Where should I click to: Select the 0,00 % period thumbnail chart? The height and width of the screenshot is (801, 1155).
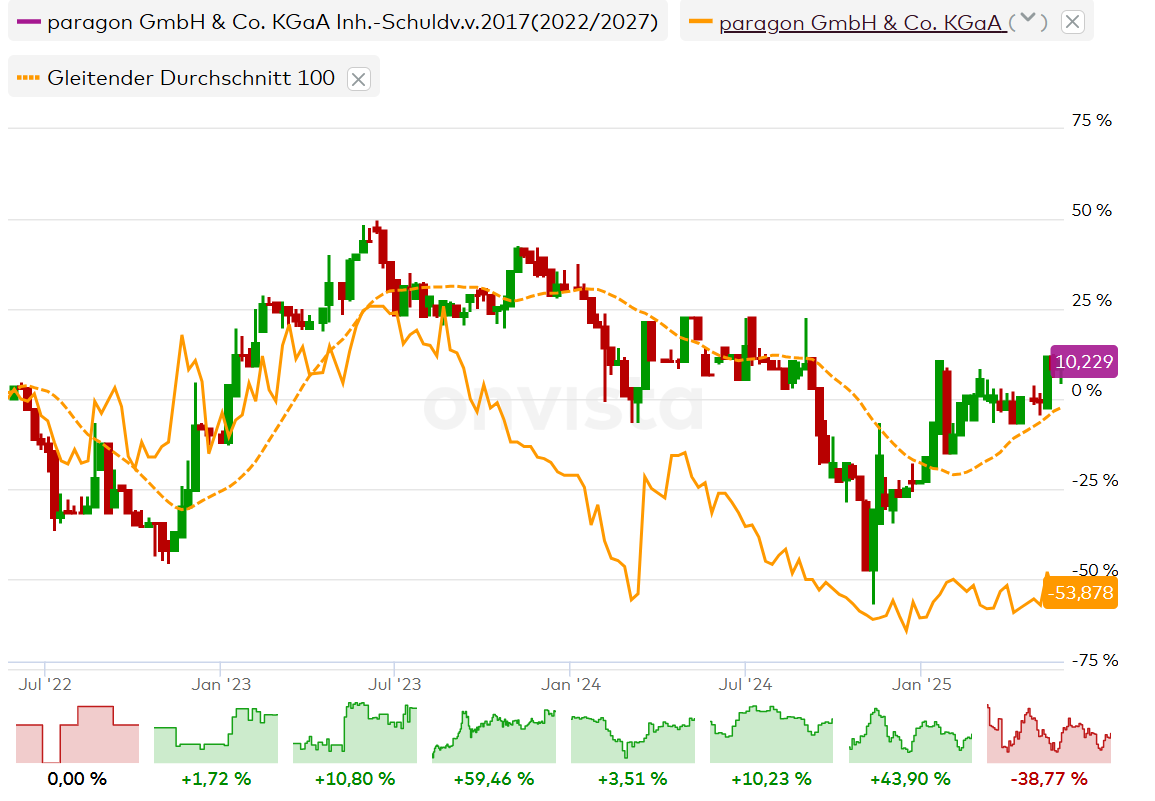77,735
